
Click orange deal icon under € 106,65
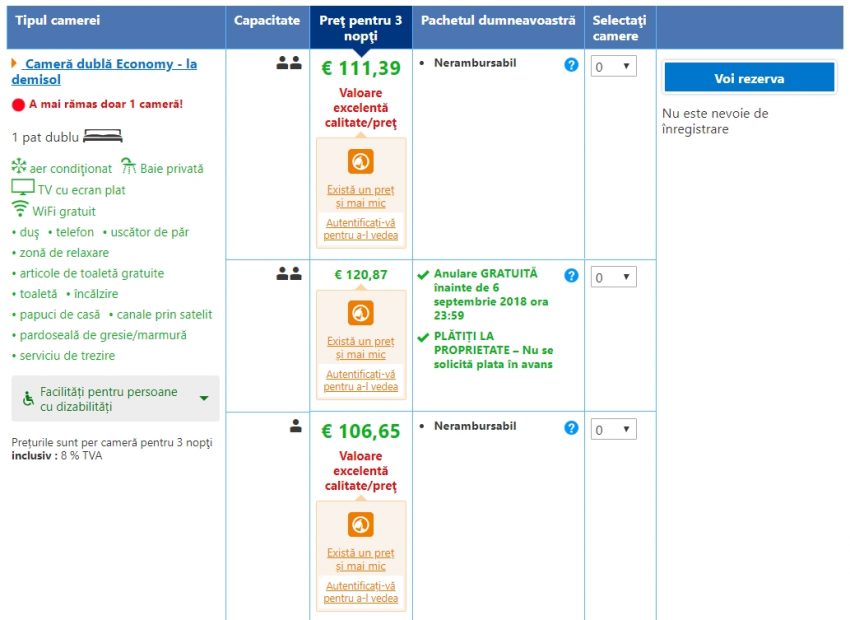tap(361, 525)
